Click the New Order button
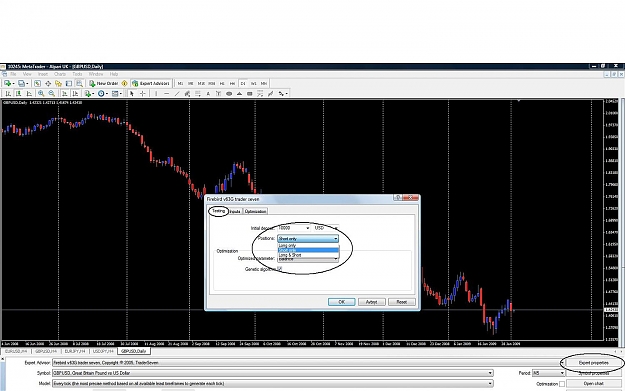The width and height of the screenshot is (625, 391). tap(104, 83)
